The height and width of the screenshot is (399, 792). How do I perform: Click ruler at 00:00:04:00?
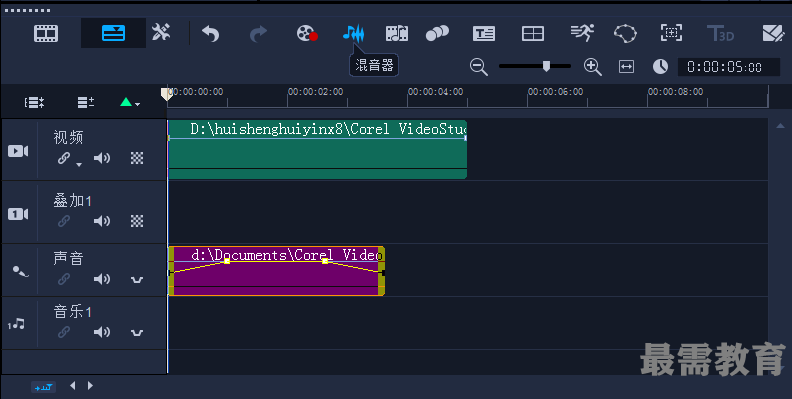click(x=435, y=92)
